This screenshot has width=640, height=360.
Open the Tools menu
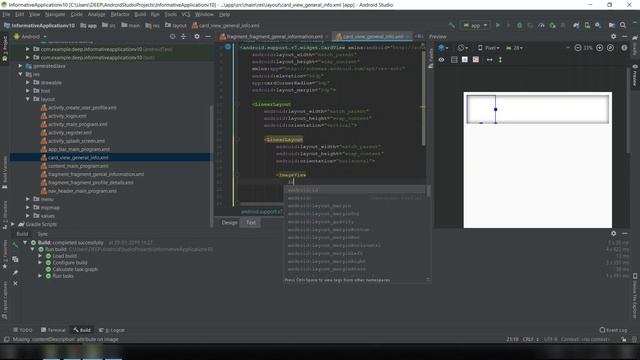(171, 14)
